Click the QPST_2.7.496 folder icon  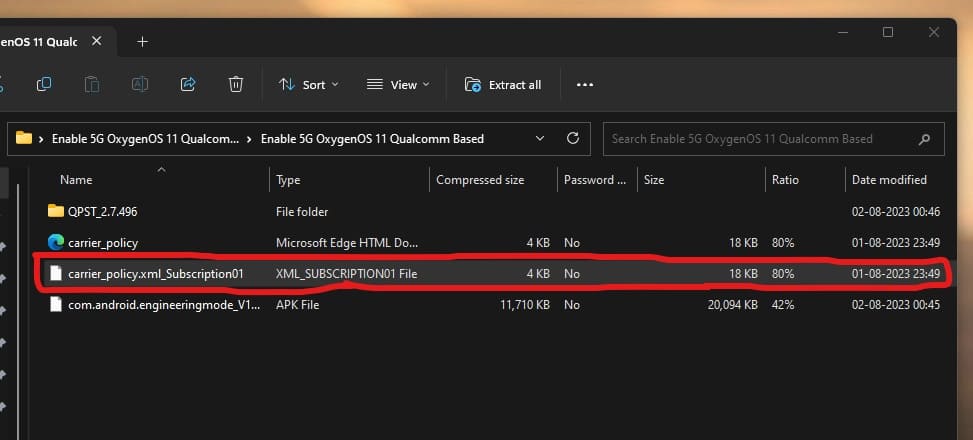point(56,211)
